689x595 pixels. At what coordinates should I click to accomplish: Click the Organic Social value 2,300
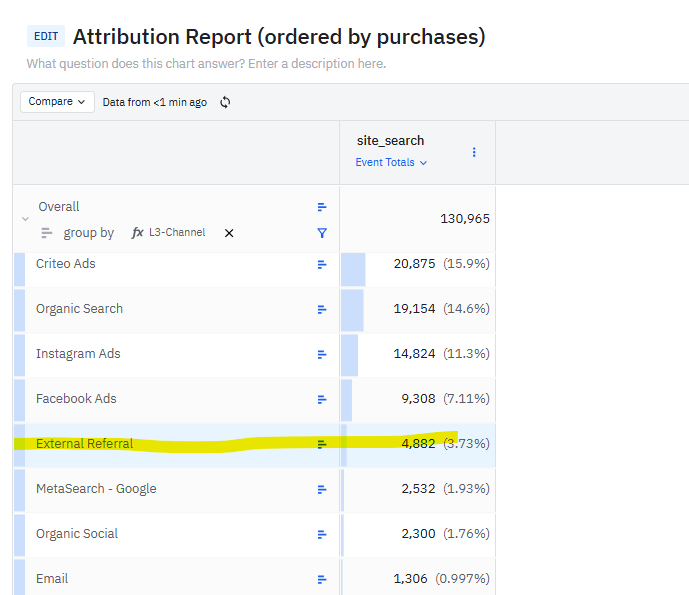pyautogui.click(x=418, y=533)
